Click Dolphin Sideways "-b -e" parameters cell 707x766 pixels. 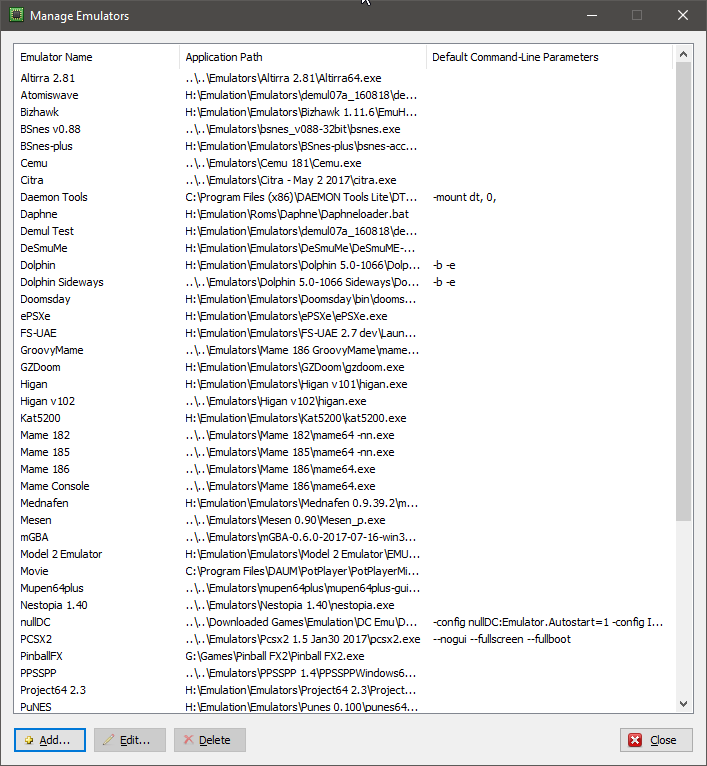[444, 282]
